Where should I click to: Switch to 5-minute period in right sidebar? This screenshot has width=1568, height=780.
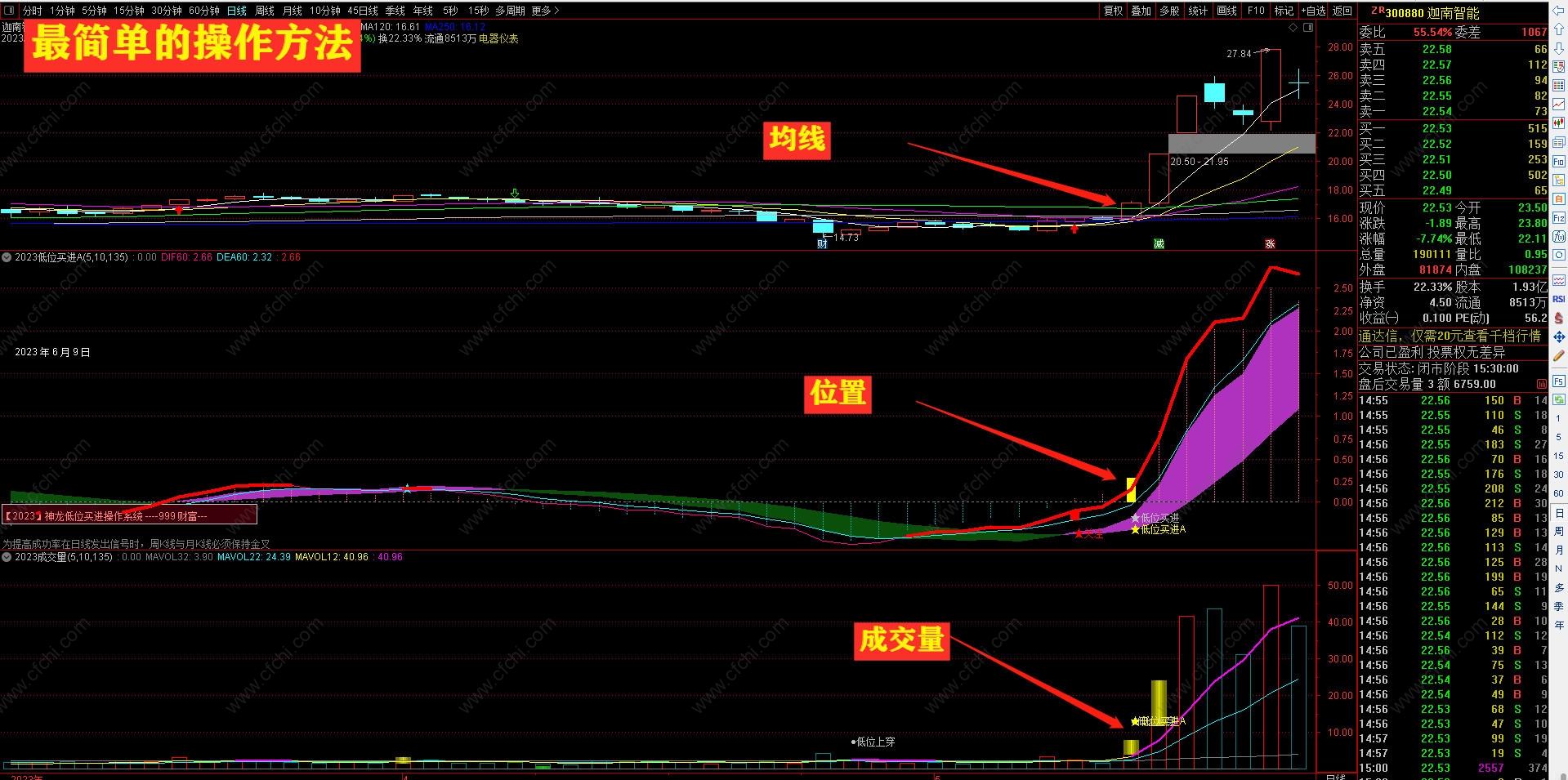pos(1558,437)
